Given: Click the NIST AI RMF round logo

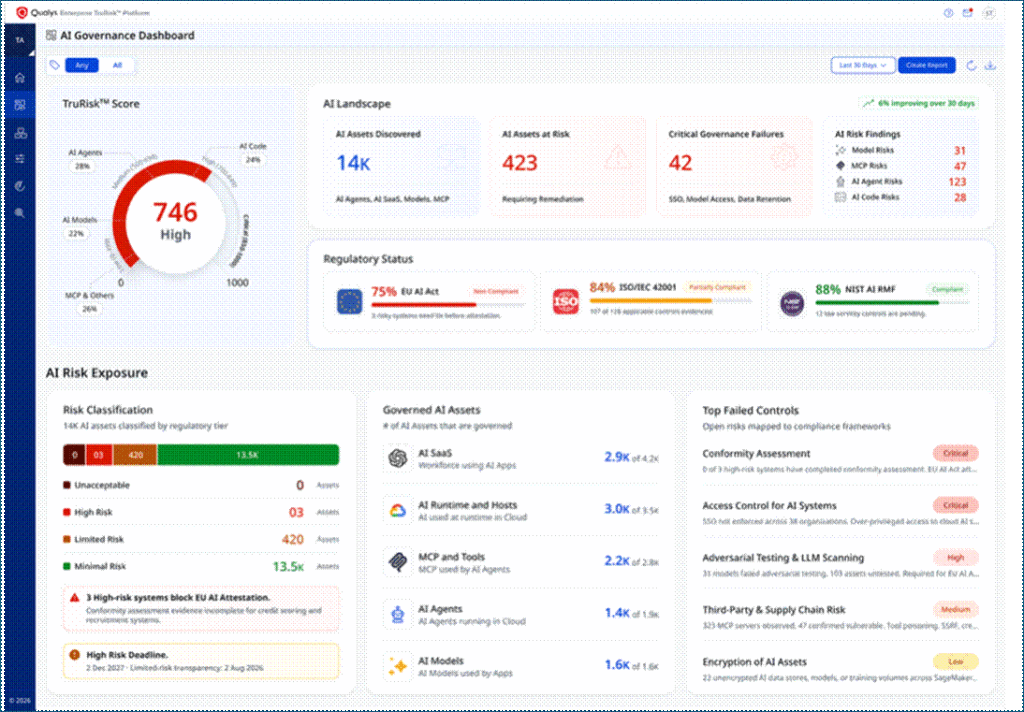Looking at the screenshot, I should (x=792, y=303).
